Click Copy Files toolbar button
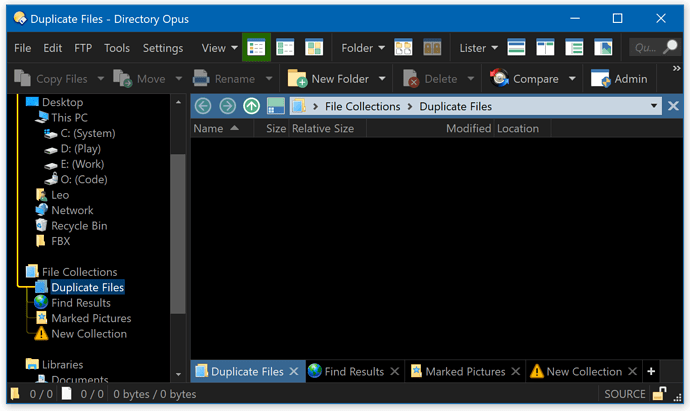Viewport: 690px width, 411px height. [x=51, y=79]
